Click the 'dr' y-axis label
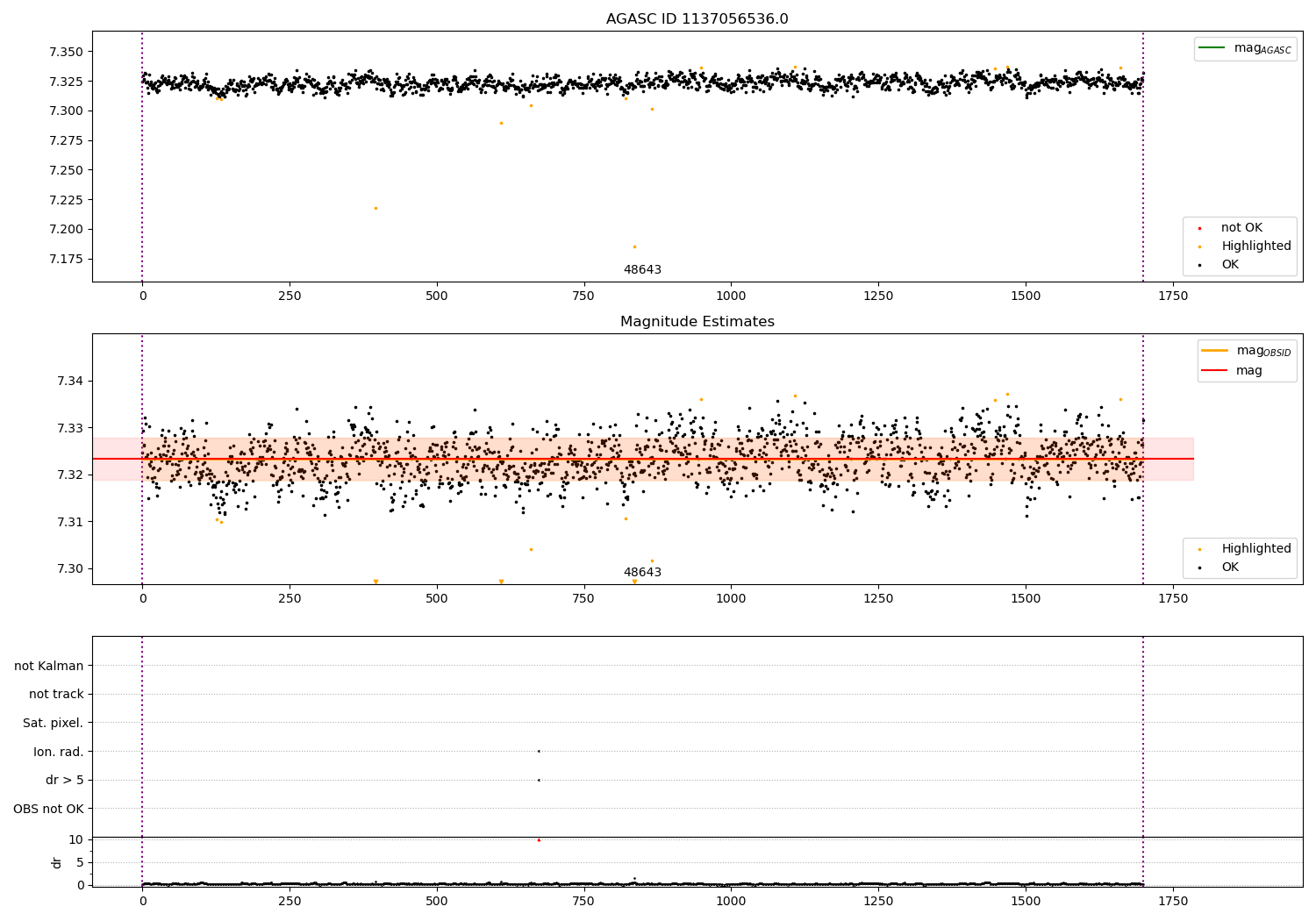 (x=57, y=862)
